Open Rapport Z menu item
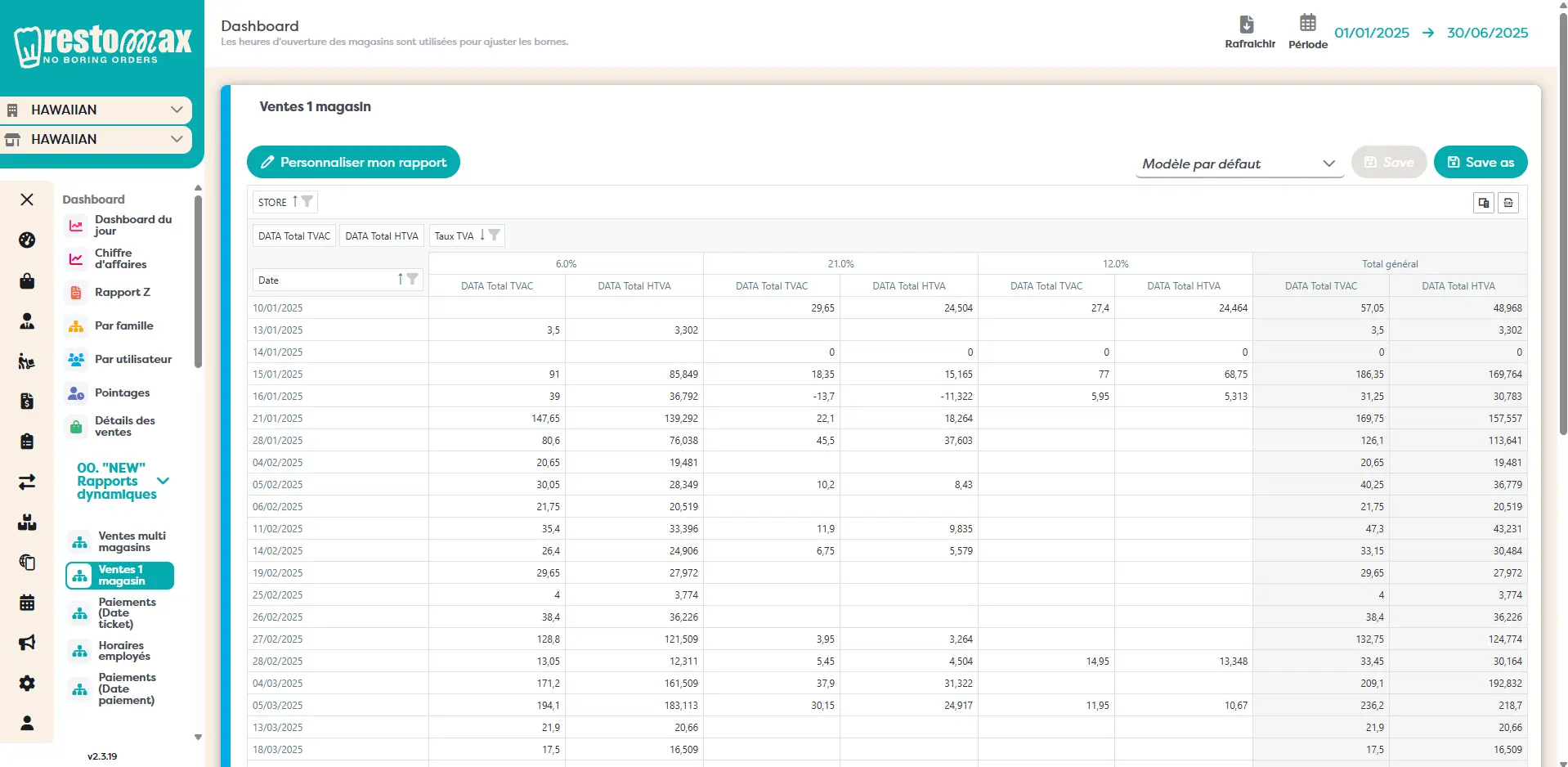This screenshot has width=1568, height=767. pyautogui.click(x=110, y=292)
